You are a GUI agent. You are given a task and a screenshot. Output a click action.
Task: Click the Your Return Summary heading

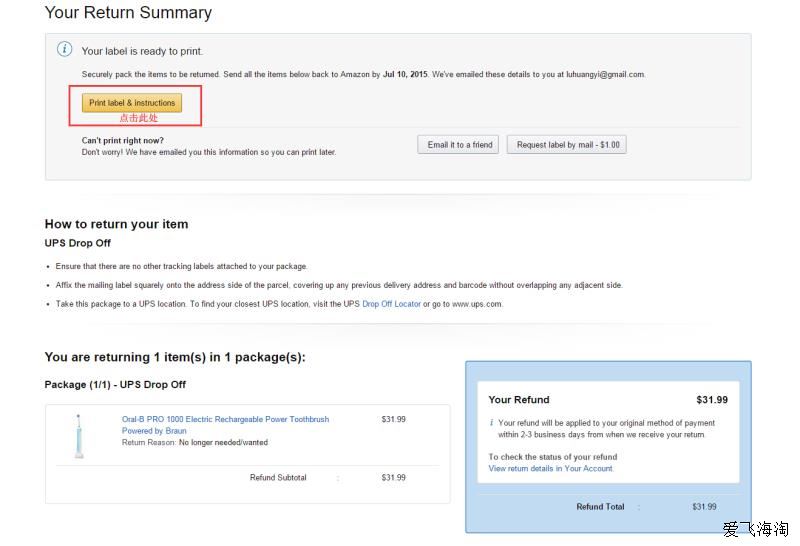coord(128,12)
